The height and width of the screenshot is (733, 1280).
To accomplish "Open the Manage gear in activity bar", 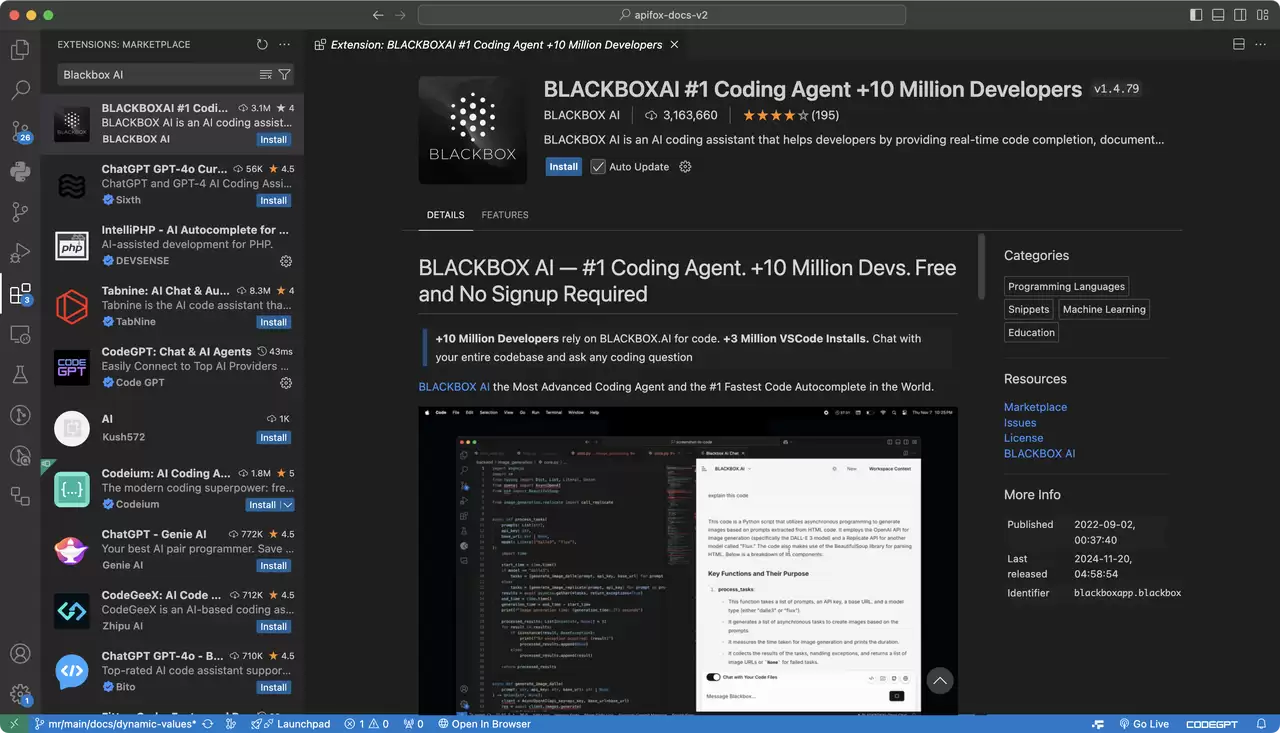I will pos(20,694).
